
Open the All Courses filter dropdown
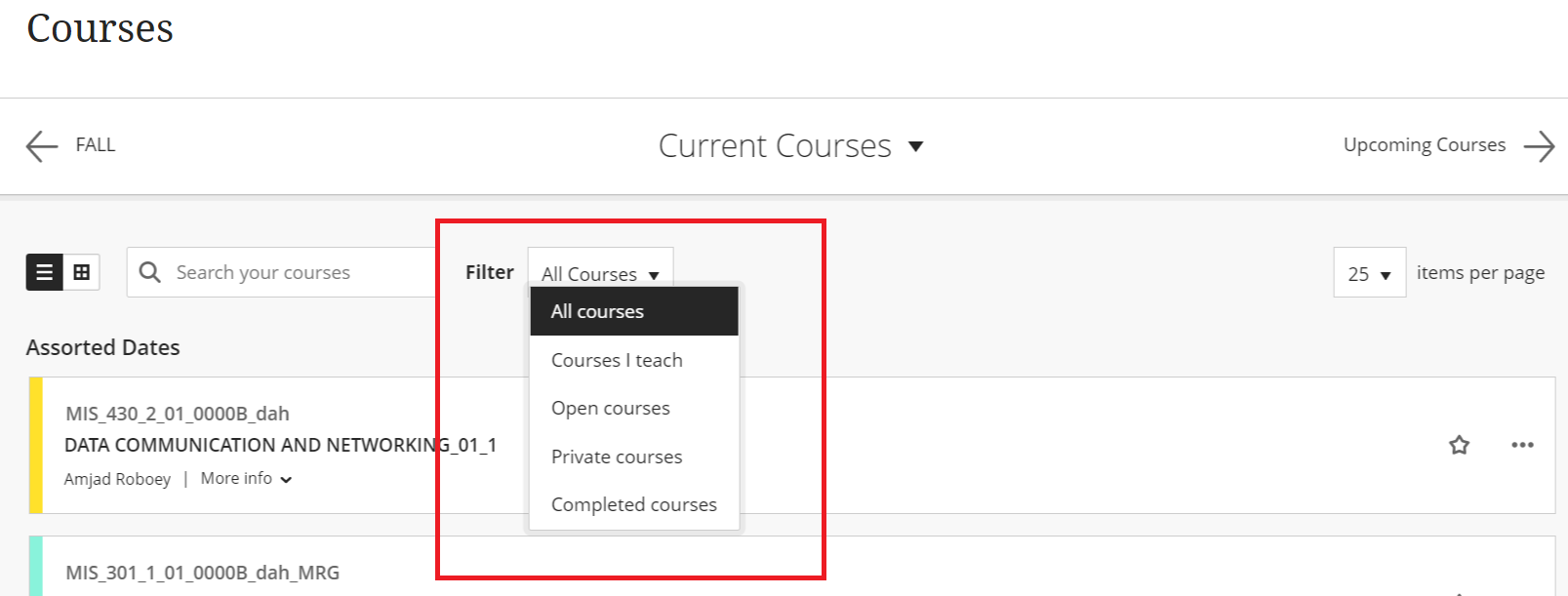coord(600,274)
